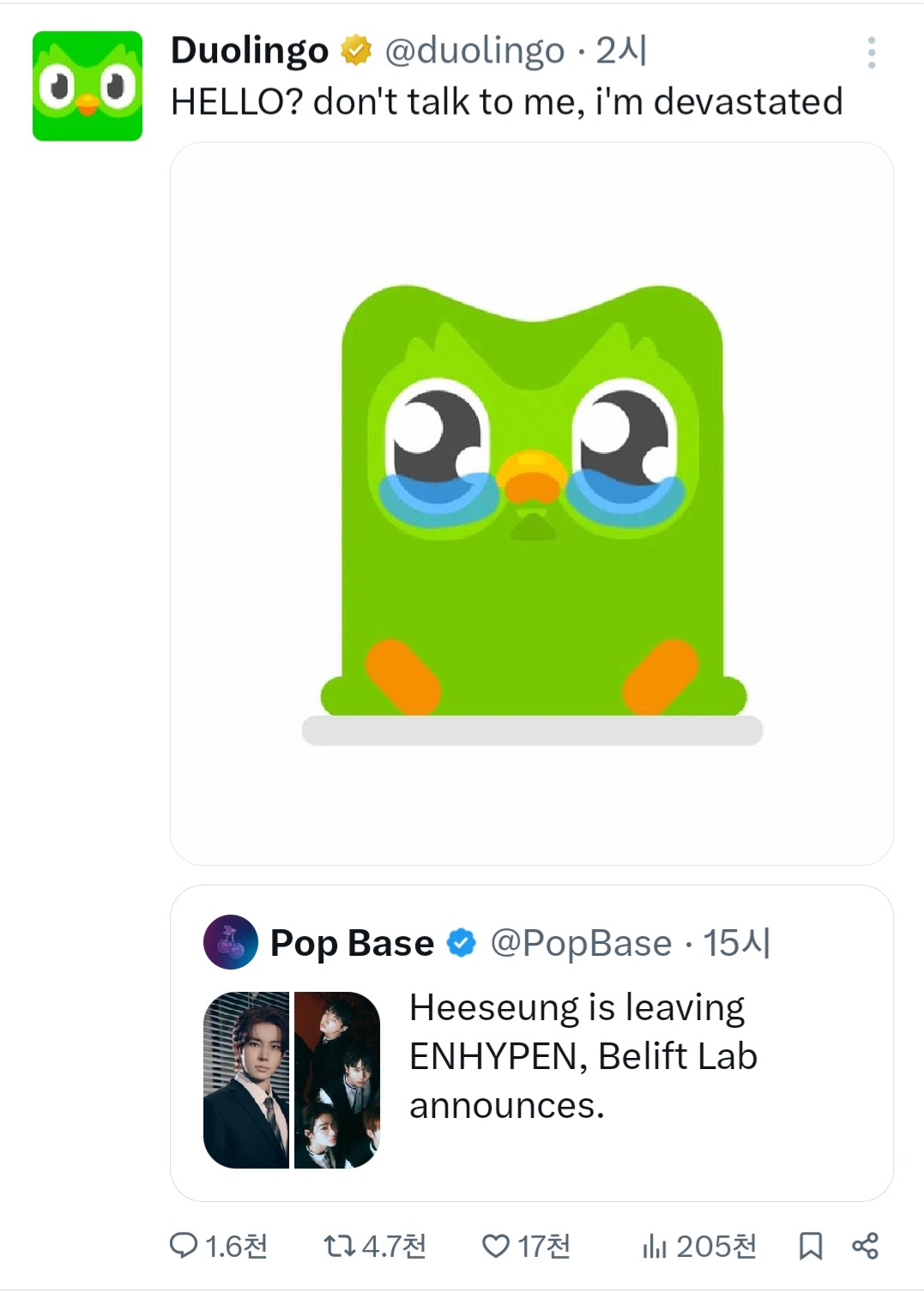The image size is (924, 1293).
Task: Like the post with the heart icon
Action: tap(496, 1245)
